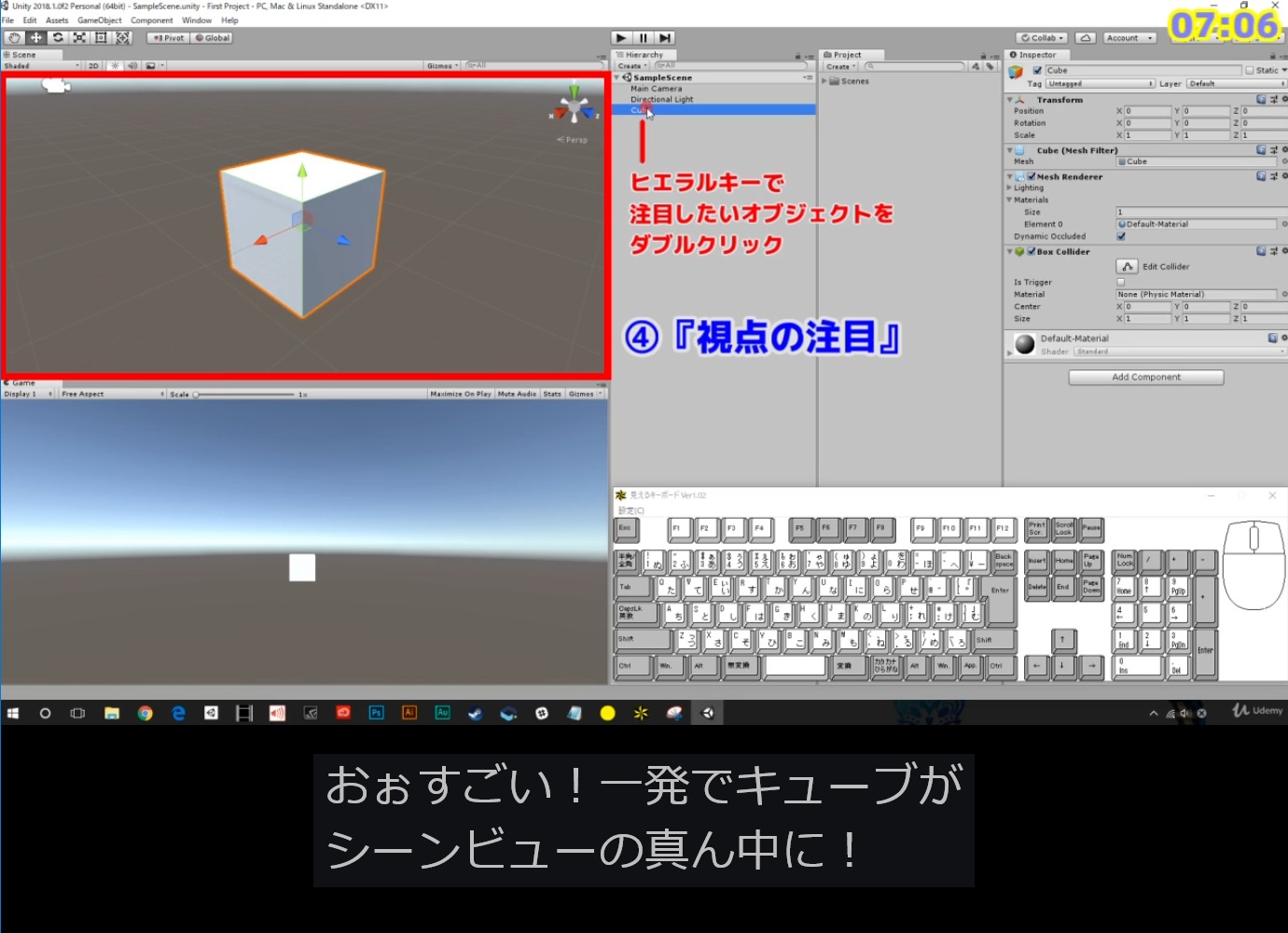This screenshot has height=933, width=1288.
Task: Open Mesh Renderer preset settings icon
Action: [1273, 176]
